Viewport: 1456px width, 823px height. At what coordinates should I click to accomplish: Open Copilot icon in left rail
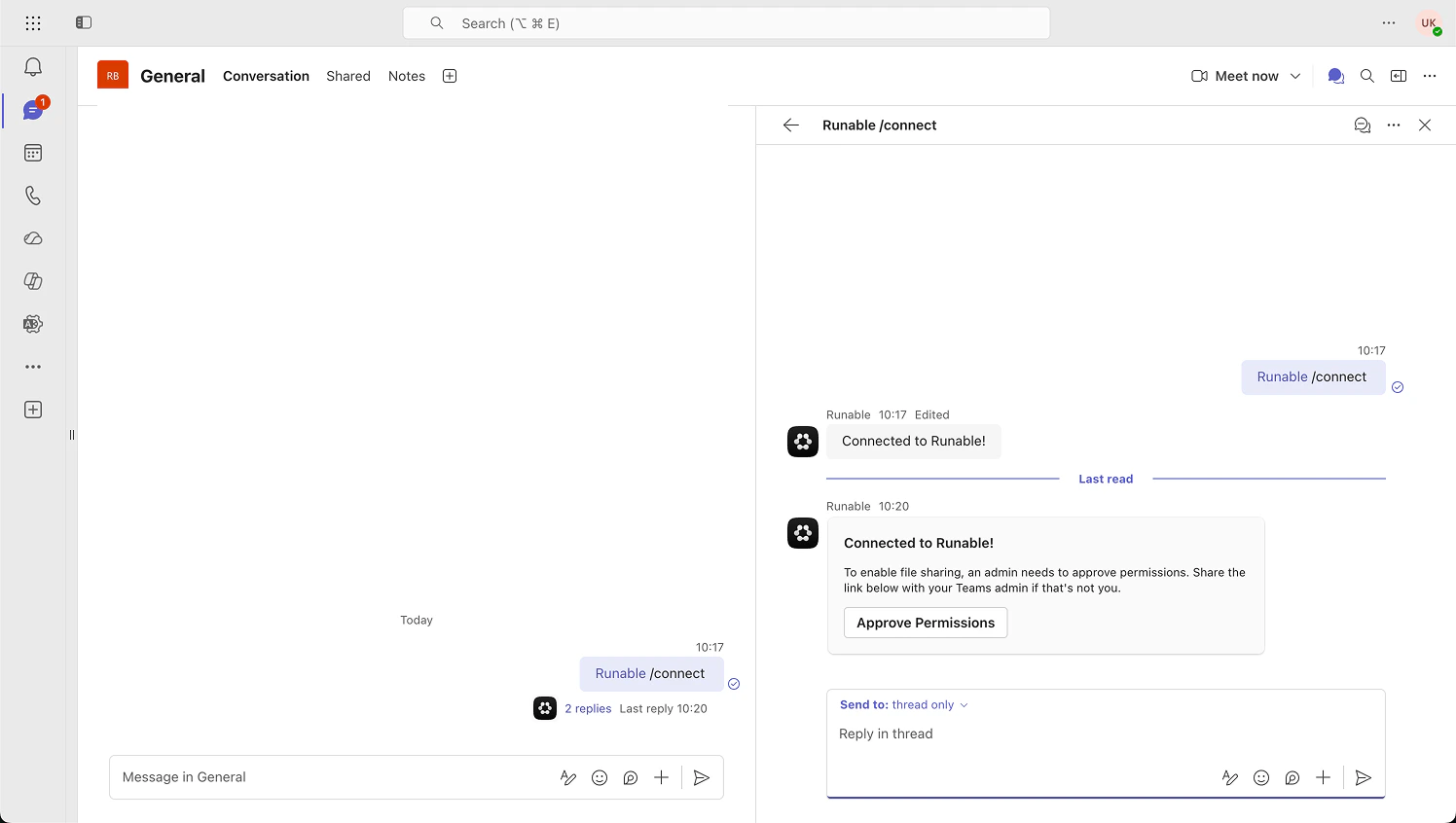tap(33, 281)
